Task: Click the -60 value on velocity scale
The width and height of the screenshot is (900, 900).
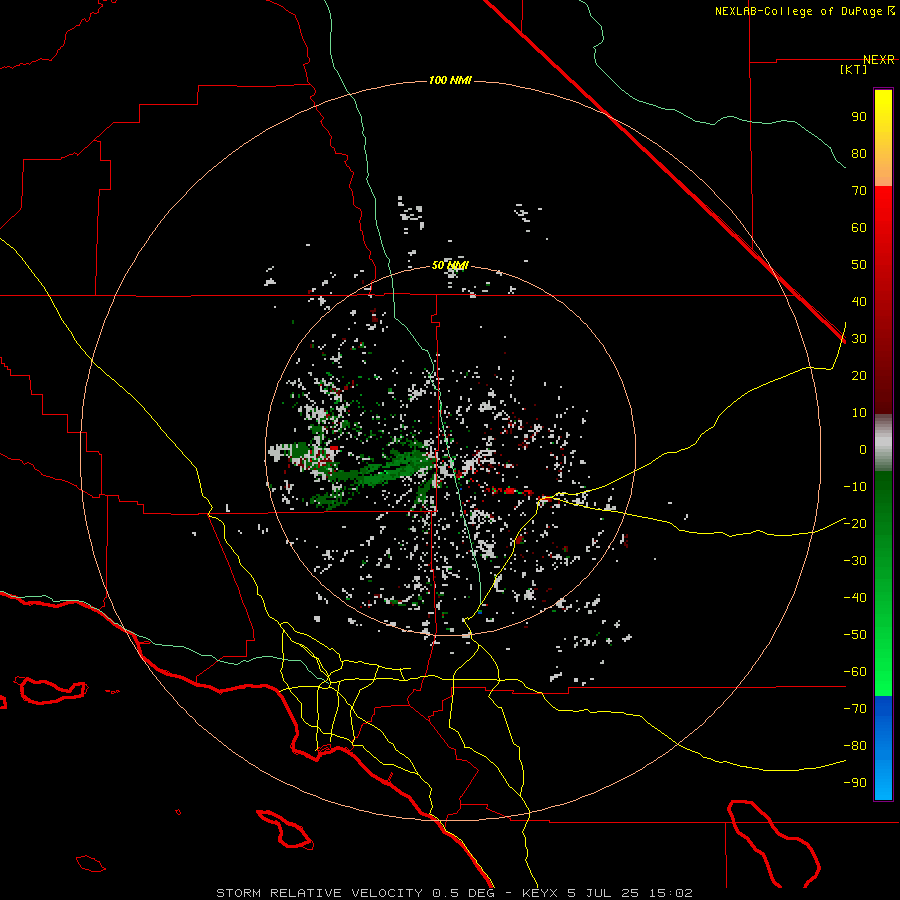Action: point(855,672)
